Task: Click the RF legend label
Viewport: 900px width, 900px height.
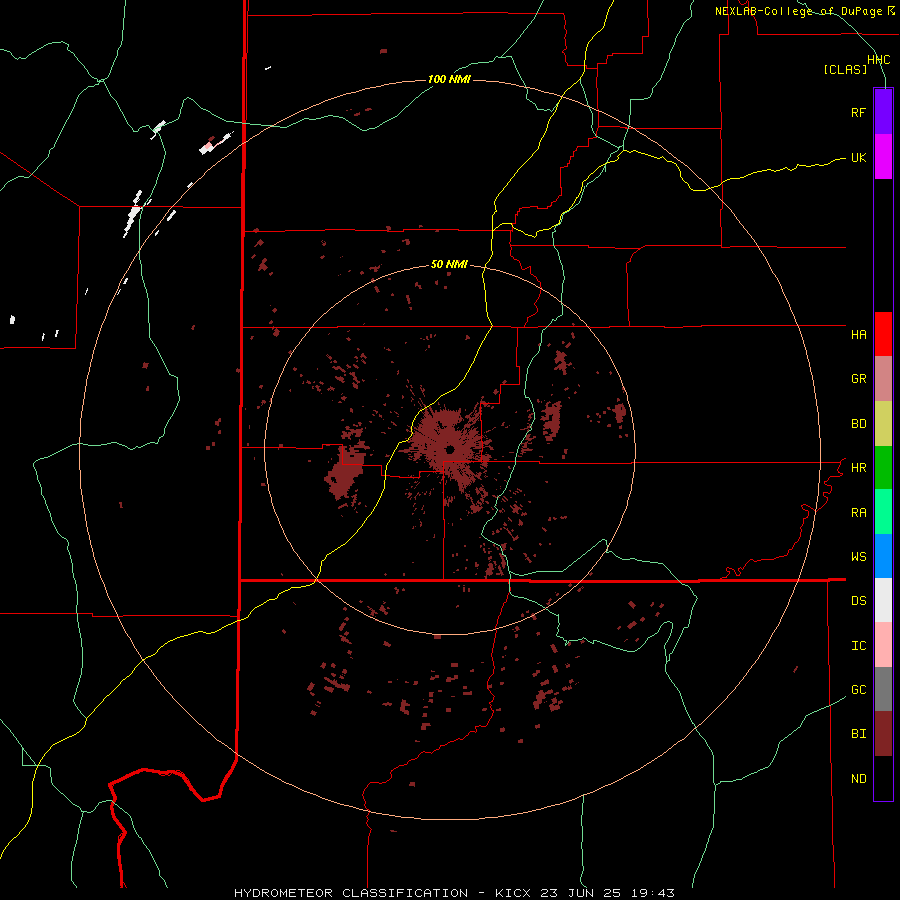Action: pos(858,112)
